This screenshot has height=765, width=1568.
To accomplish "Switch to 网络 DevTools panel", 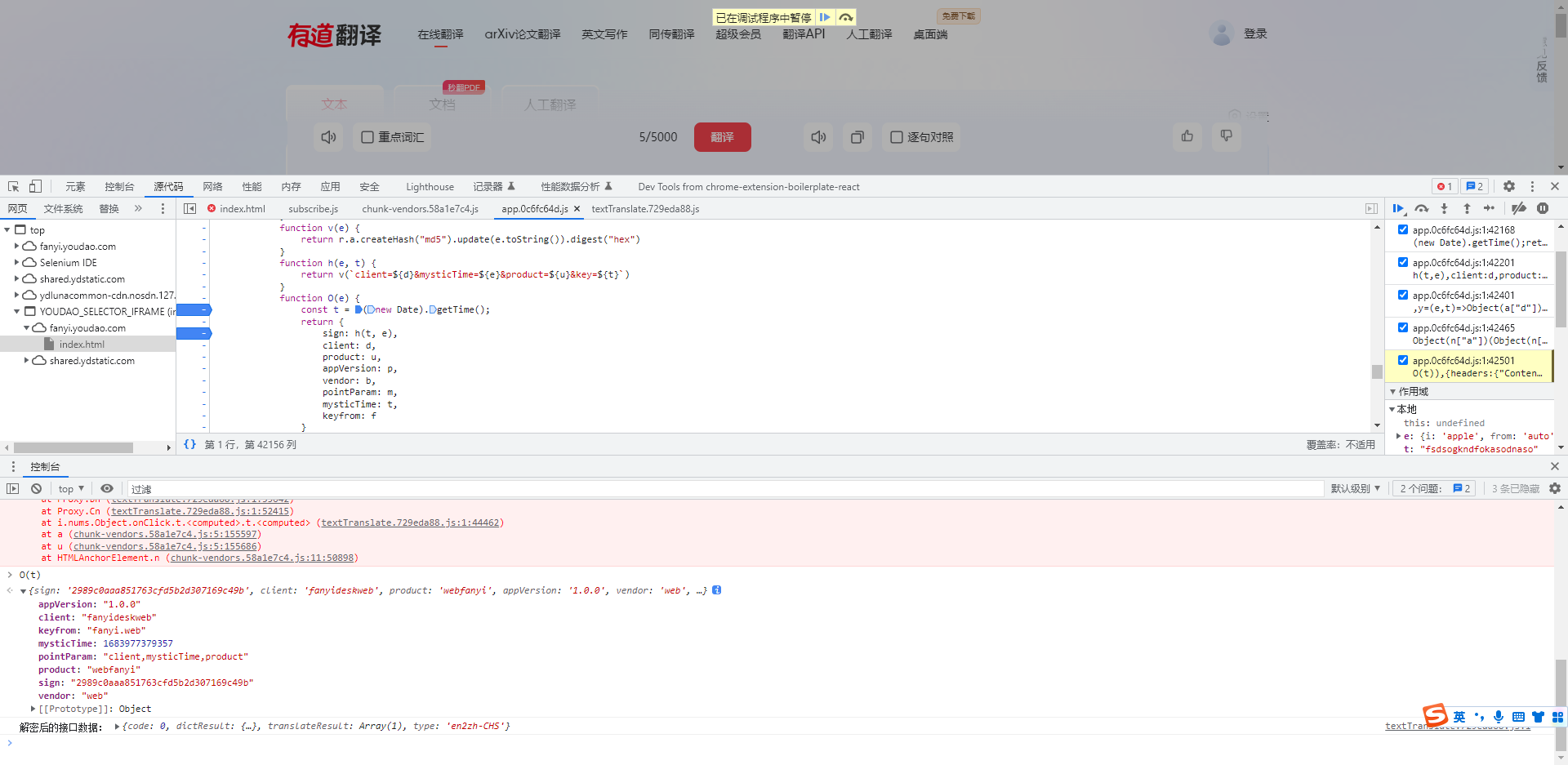I will [212, 187].
